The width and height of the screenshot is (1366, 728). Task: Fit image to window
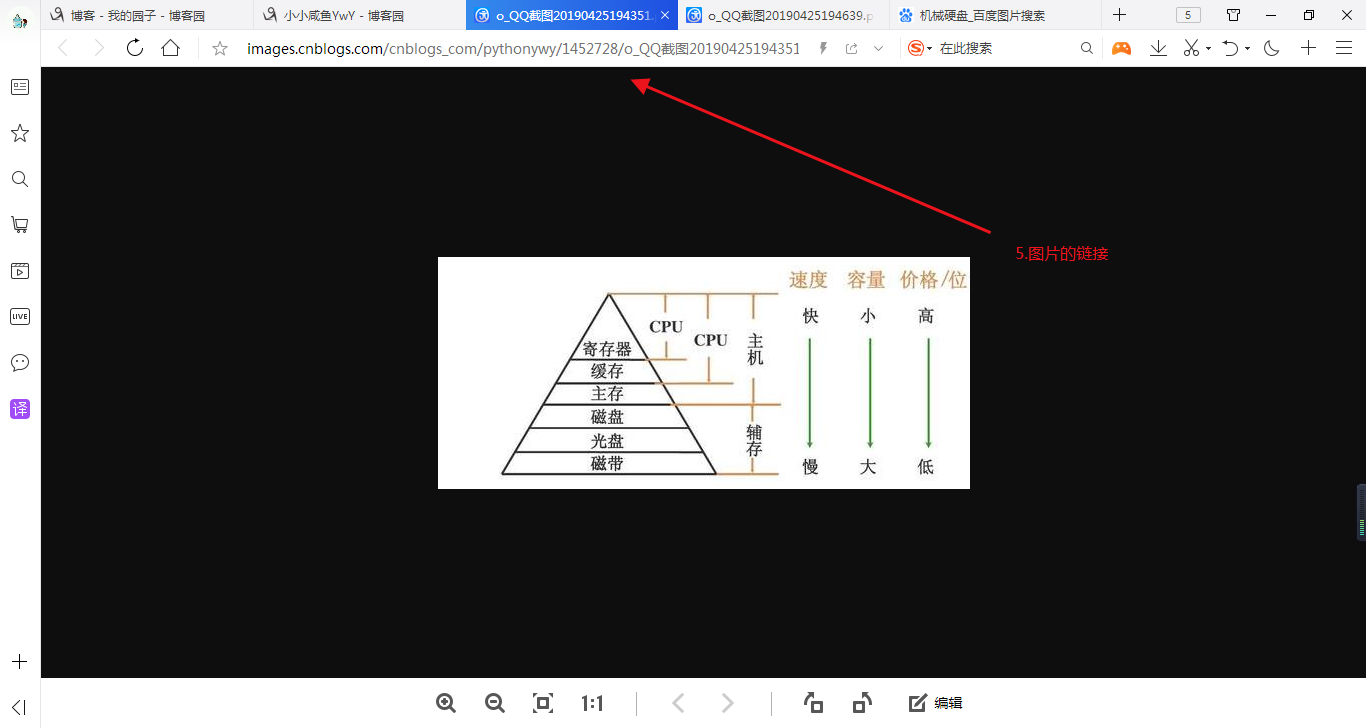click(543, 703)
